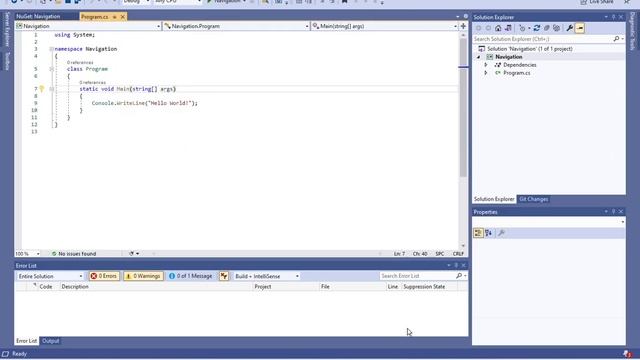Viewport: 640px width, 360px height.
Task: Collapse the namespace Navigation code block
Action: coord(51,49)
